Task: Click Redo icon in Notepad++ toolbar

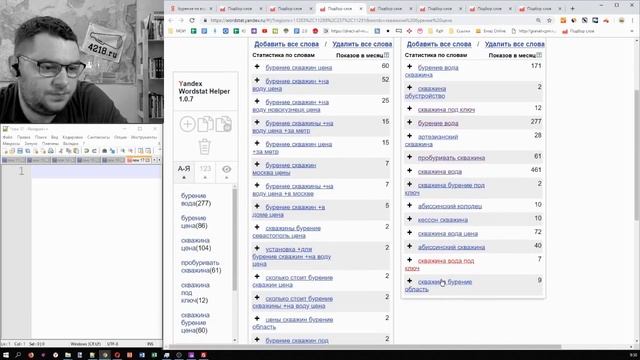Action: pyautogui.click(x=94, y=151)
